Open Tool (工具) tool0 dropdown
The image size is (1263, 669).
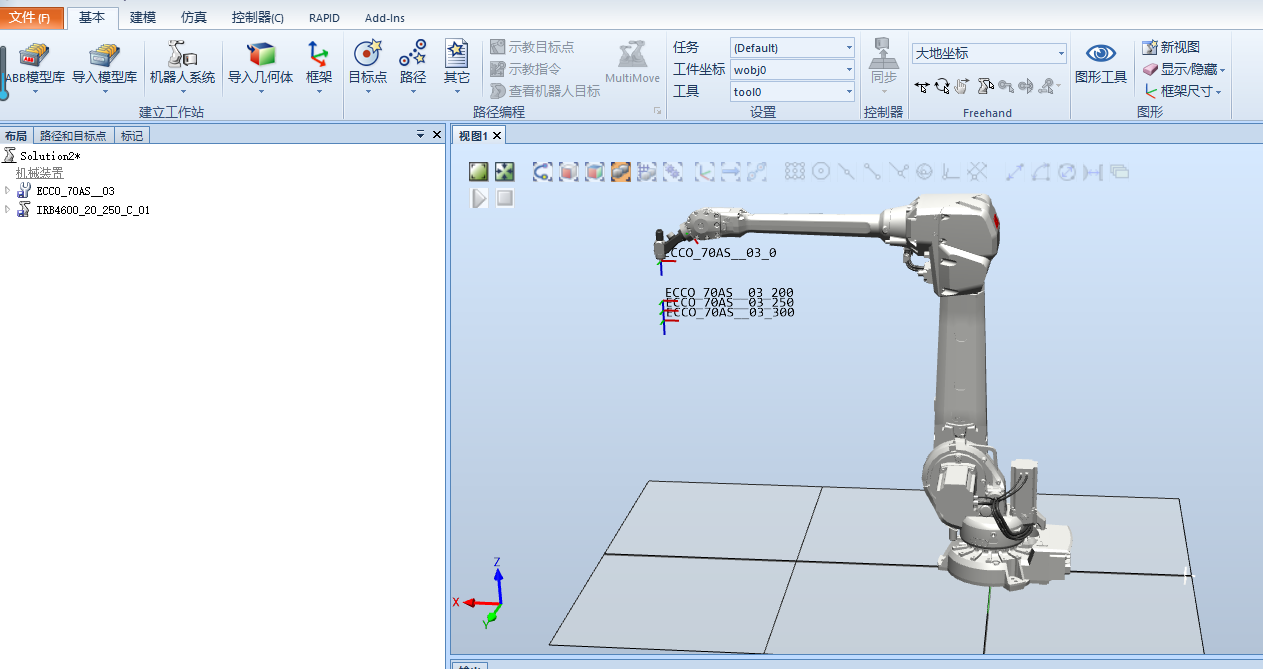click(x=792, y=92)
